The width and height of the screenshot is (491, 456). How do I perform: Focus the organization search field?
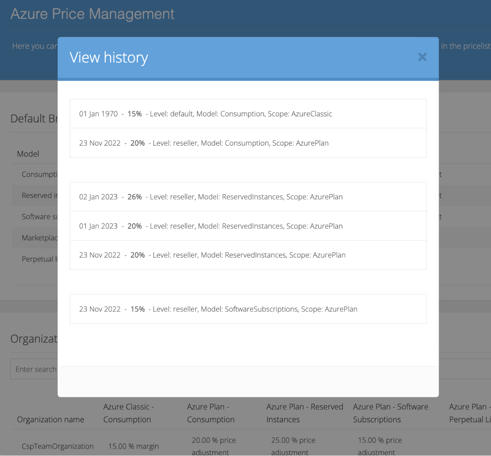pyautogui.click(x=34, y=369)
